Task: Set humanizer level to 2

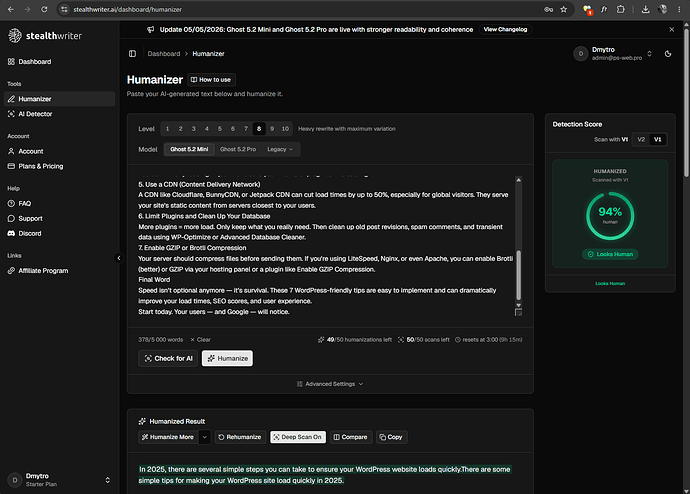Action: click(x=180, y=129)
